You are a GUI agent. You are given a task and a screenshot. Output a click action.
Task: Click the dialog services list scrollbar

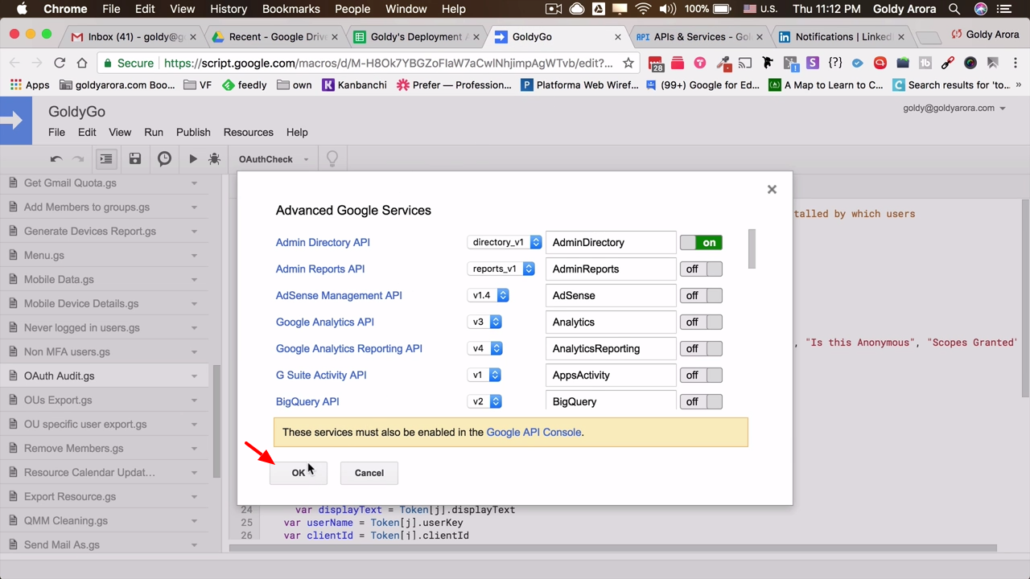click(x=751, y=249)
